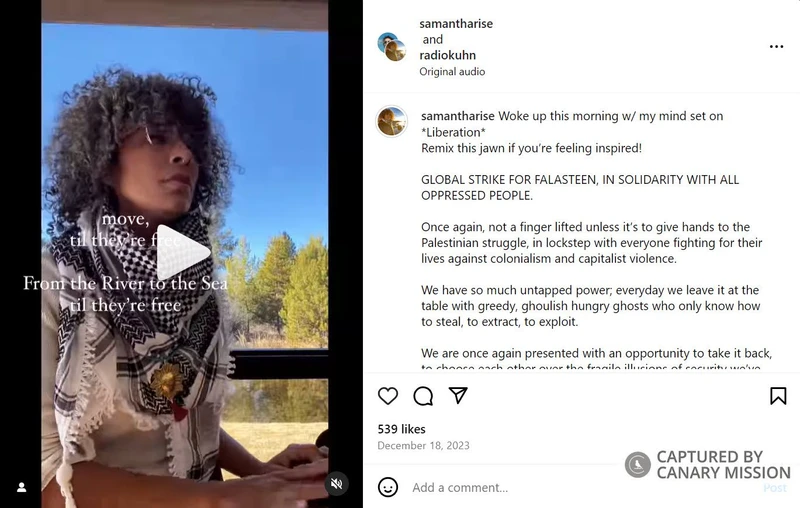This screenshot has width=800, height=508.
Task: Open the caption author's profile picture
Action: point(391,121)
